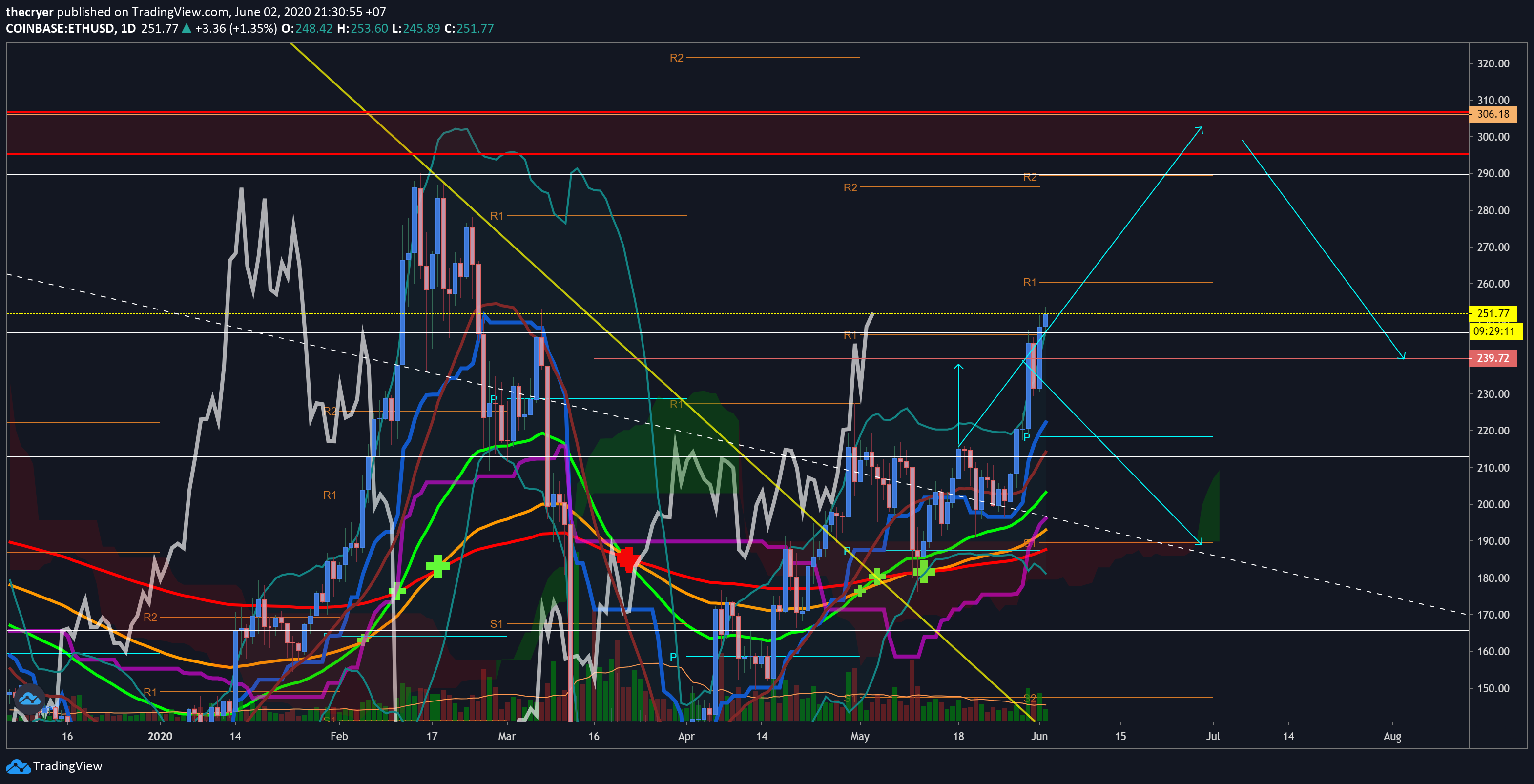Click 290.00 on the price axis
This screenshot has height=784, width=1534.
coord(1493,173)
